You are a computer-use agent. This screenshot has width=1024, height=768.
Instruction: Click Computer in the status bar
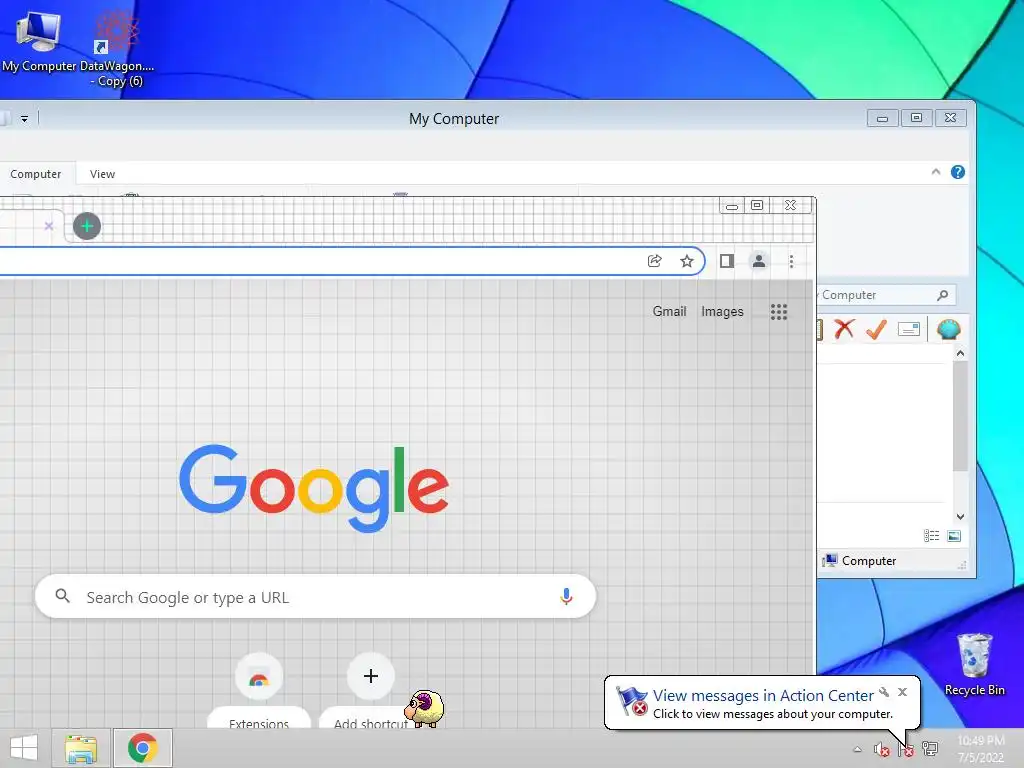(x=860, y=560)
